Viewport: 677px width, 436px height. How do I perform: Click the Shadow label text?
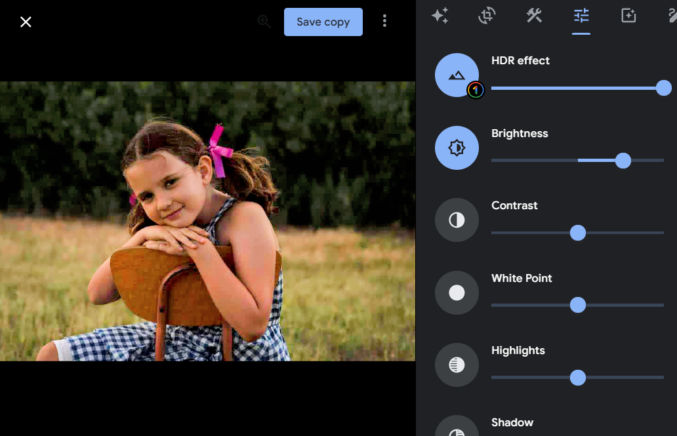tap(512, 422)
